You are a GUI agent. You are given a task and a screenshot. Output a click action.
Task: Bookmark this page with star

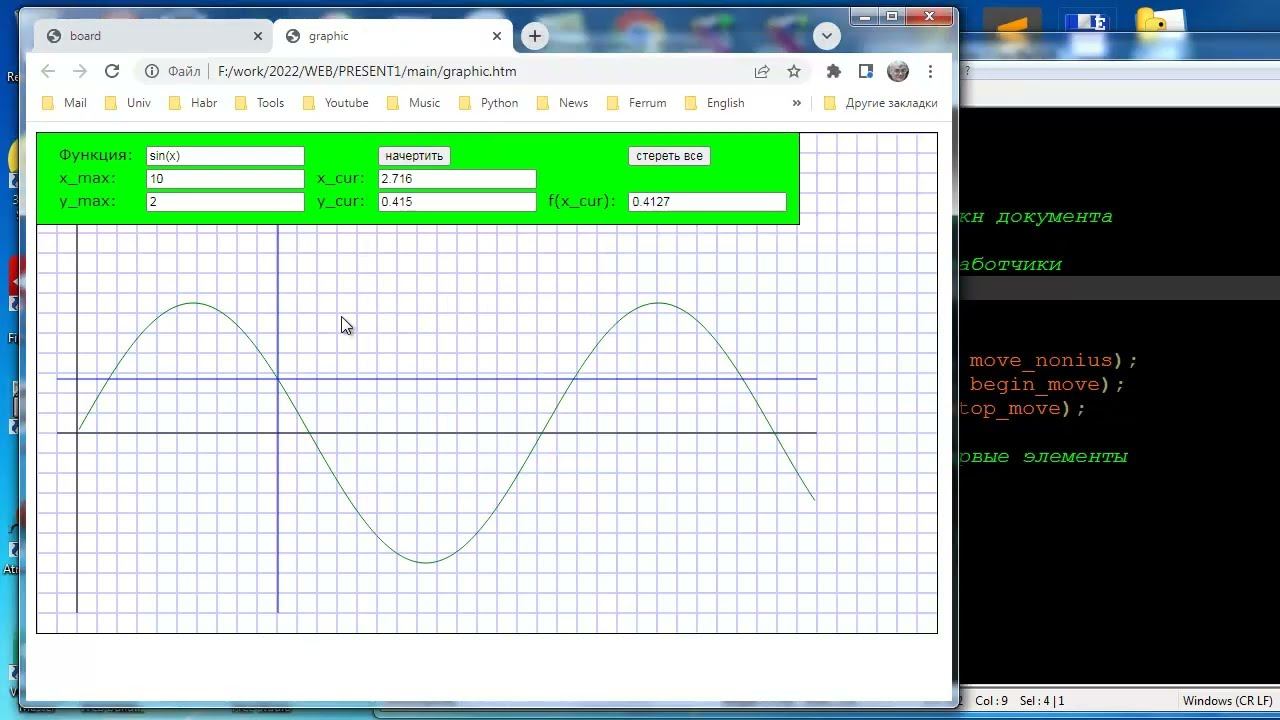[x=794, y=71]
